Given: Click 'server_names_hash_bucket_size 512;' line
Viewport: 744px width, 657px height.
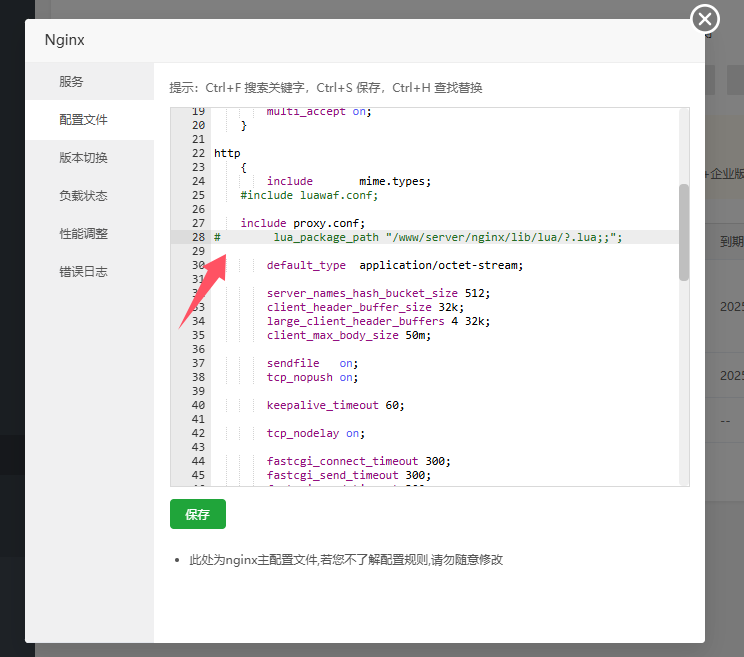Looking at the screenshot, I should 378,293.
